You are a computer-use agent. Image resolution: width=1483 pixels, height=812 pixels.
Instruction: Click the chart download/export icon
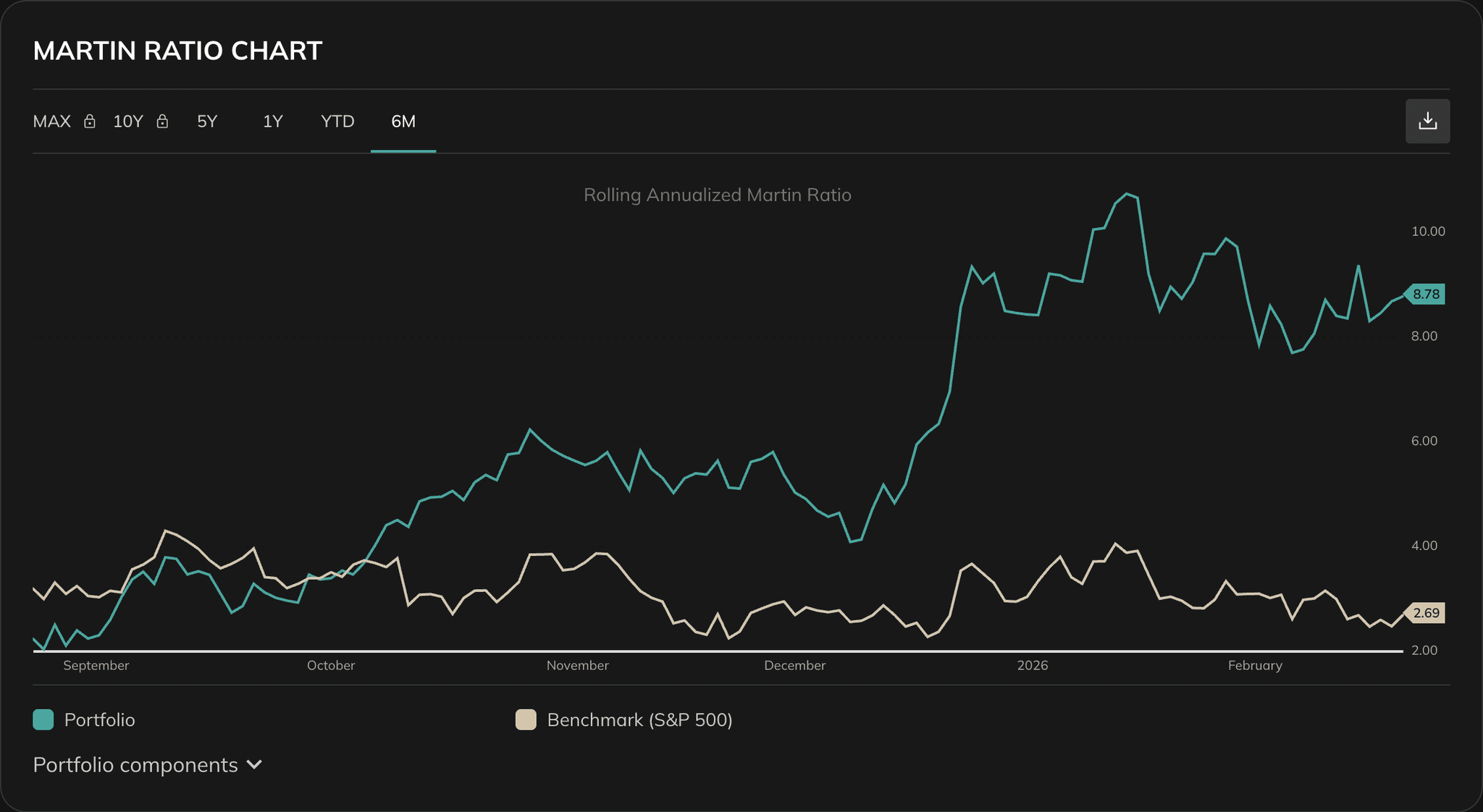[1427, 121]
